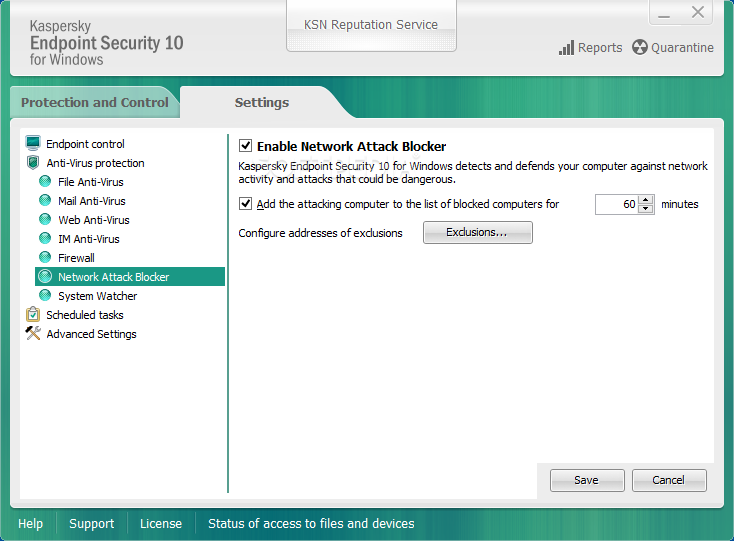Switch to the Protection and Control tab
The width and height of the screenshot is (734, 541).
pyautogui.click(x=95, y=102)
